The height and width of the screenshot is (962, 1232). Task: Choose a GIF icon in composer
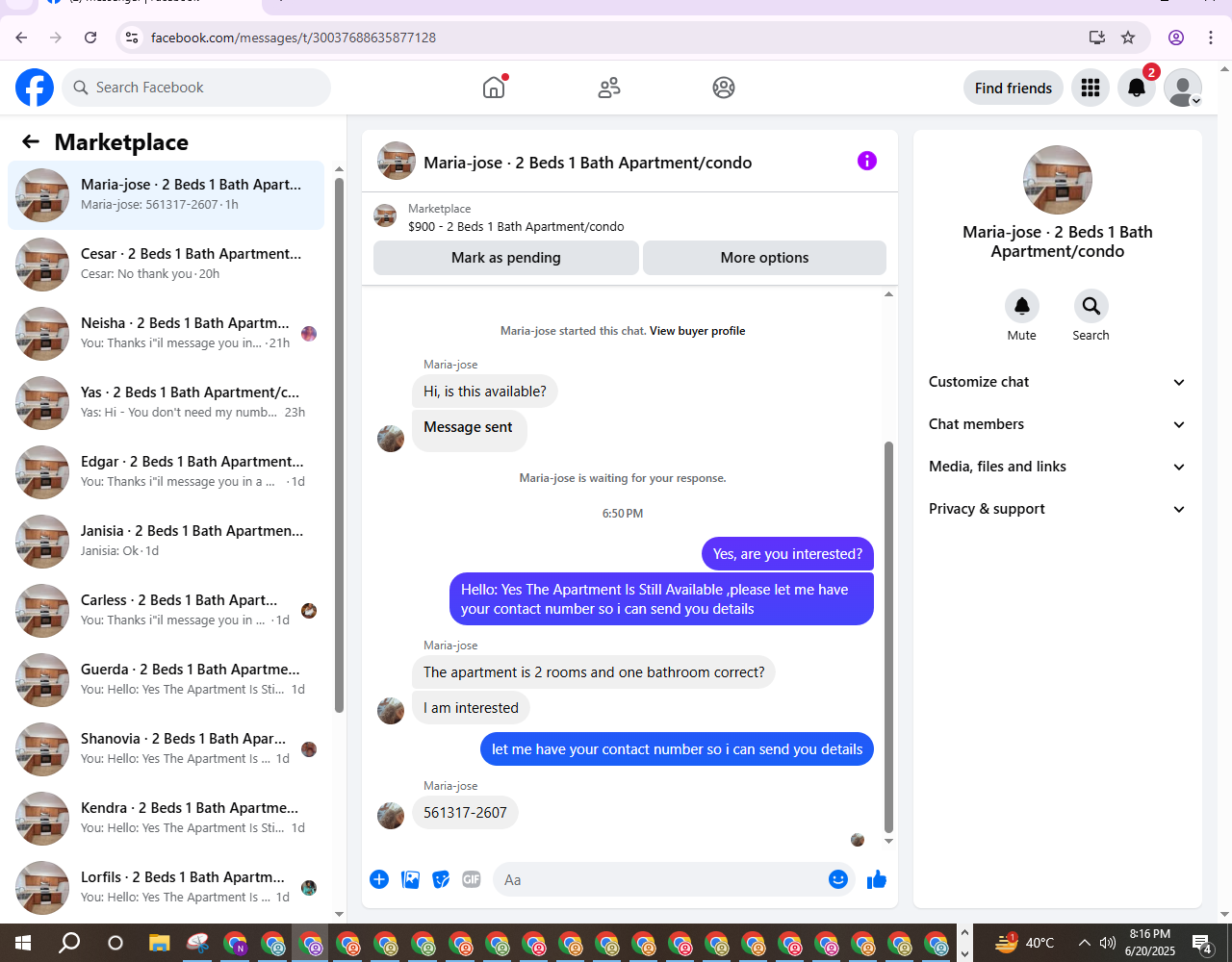tap(472, 879)
